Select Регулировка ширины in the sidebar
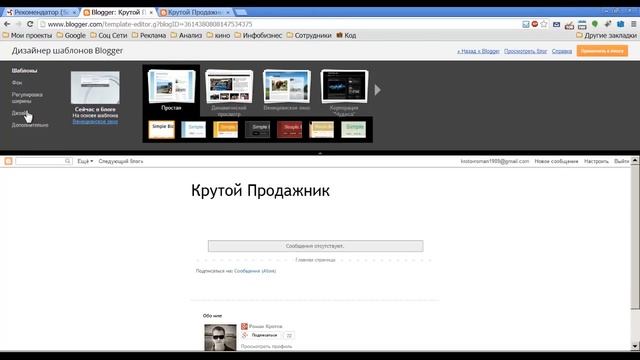This screenshot has width=640, height=360. 27,98
